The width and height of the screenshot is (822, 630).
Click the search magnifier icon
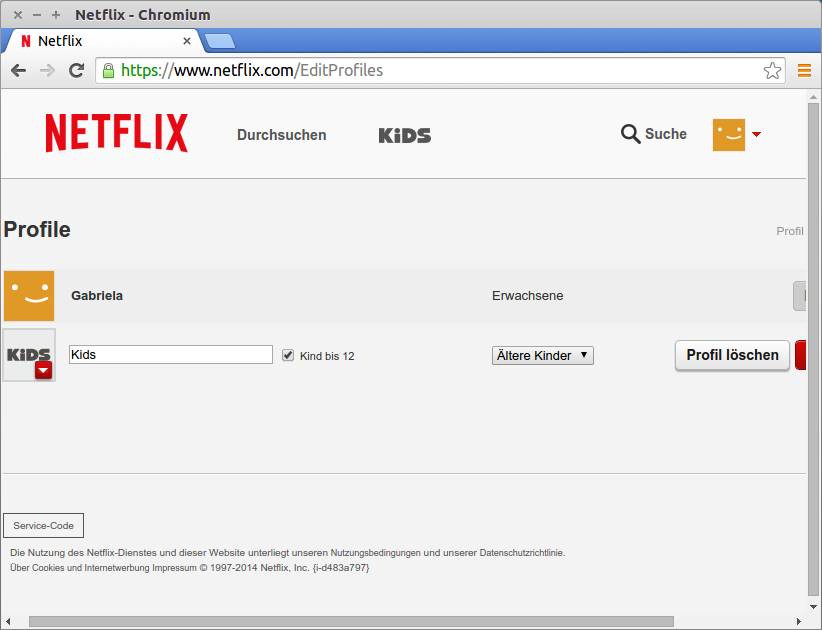tap(630, 134)
